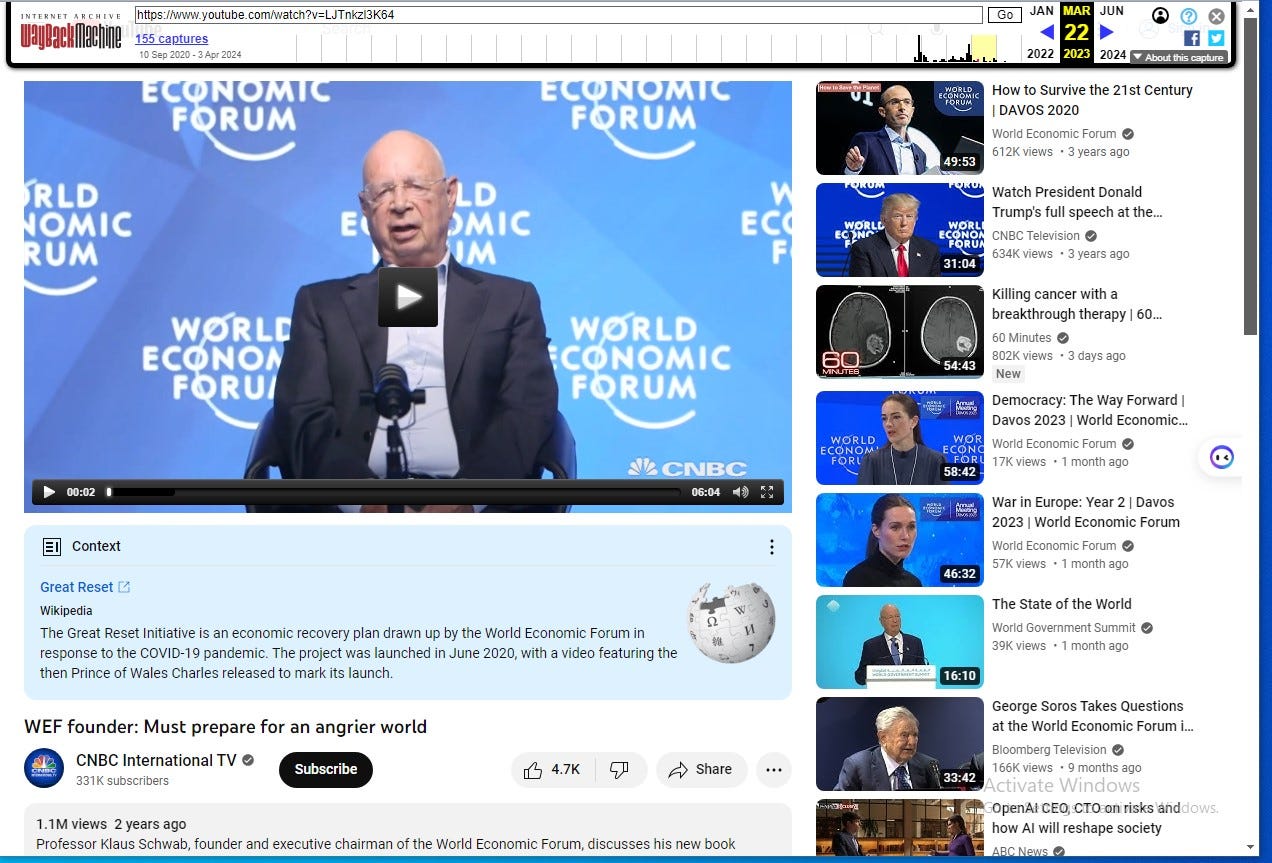Dislike the video with thumbs down
This screenshot has height=863, width=1272.
(620, 770)
